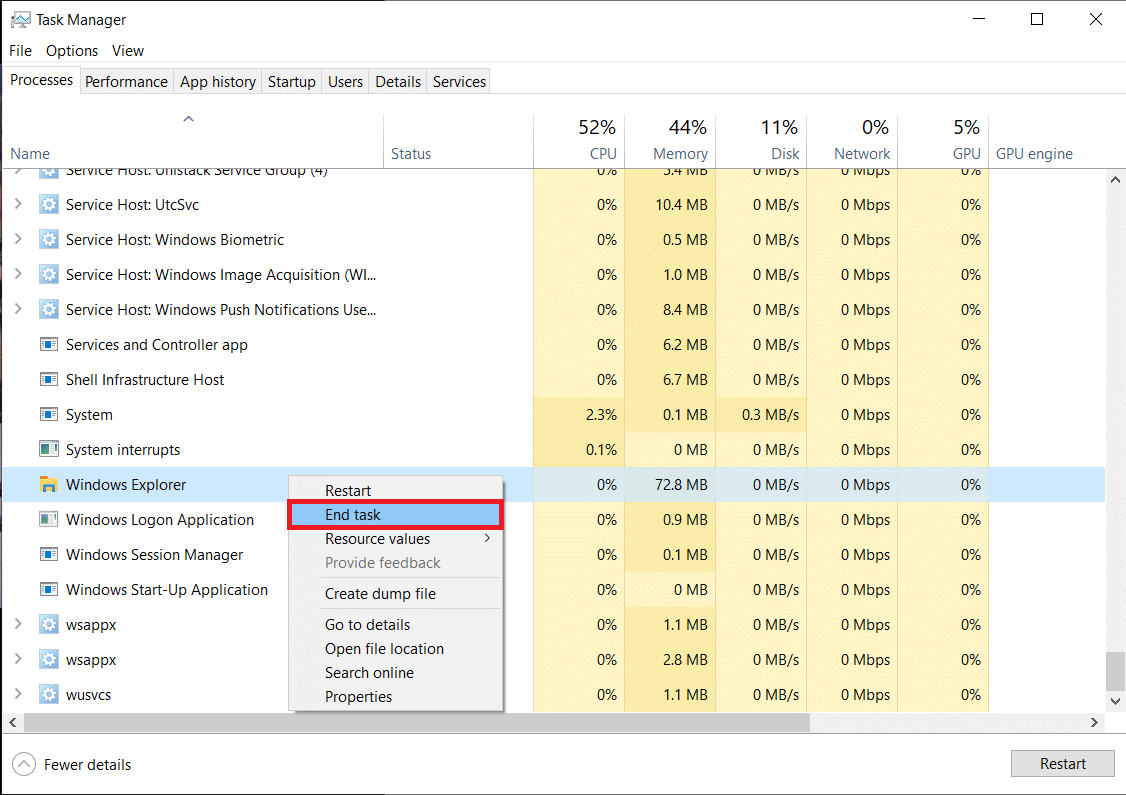Viewport: 1126px width, 795px height.
Task: Switch to the App history tab
Action: pos(218,82)
